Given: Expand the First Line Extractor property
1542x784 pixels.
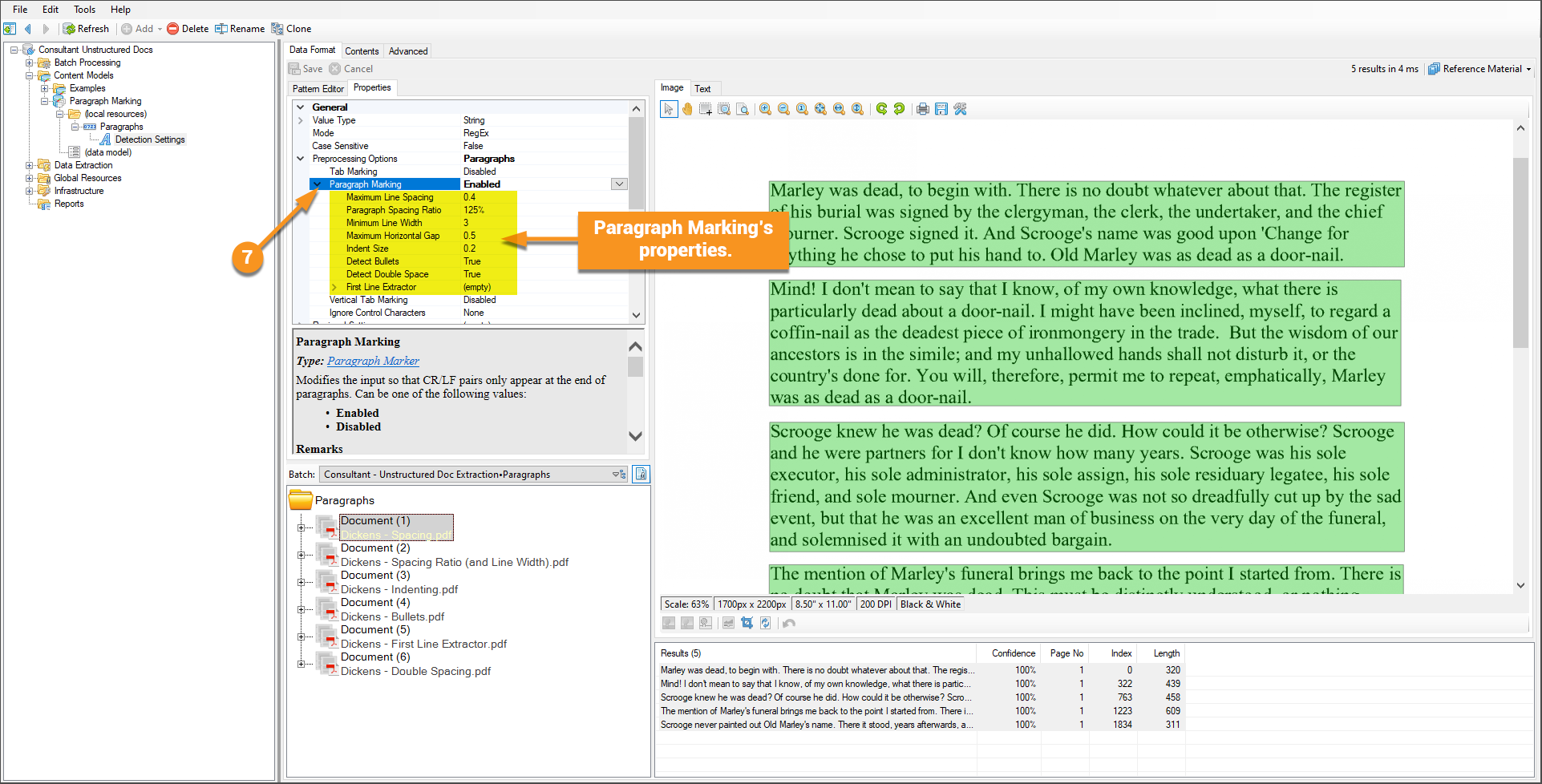Looking at the screenshot, I should coord(334,287).
